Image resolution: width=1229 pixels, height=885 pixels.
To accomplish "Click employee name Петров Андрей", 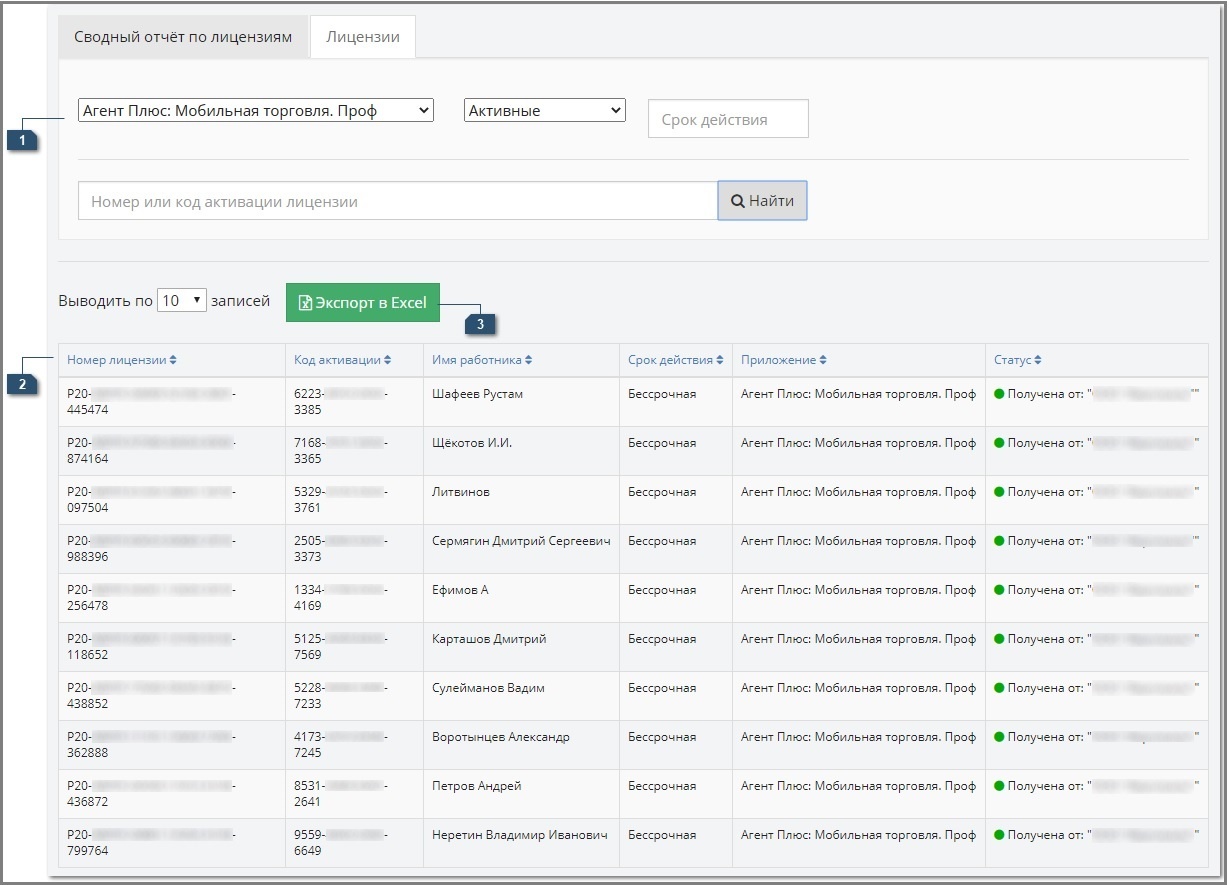I will (477, 786).
